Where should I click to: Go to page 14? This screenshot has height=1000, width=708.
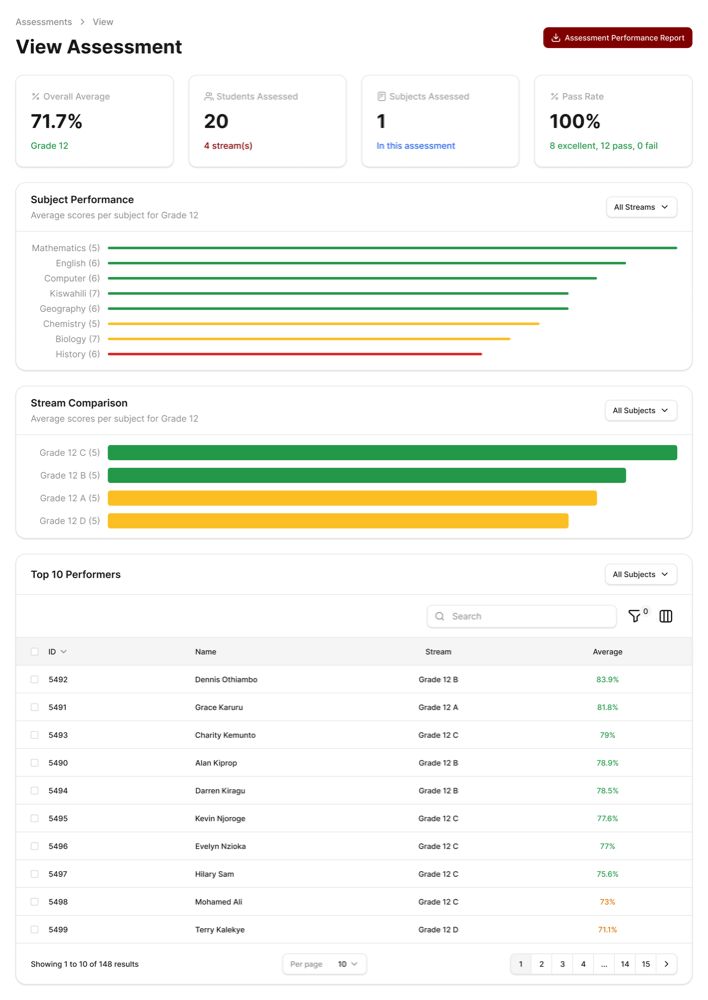point(625,964)
